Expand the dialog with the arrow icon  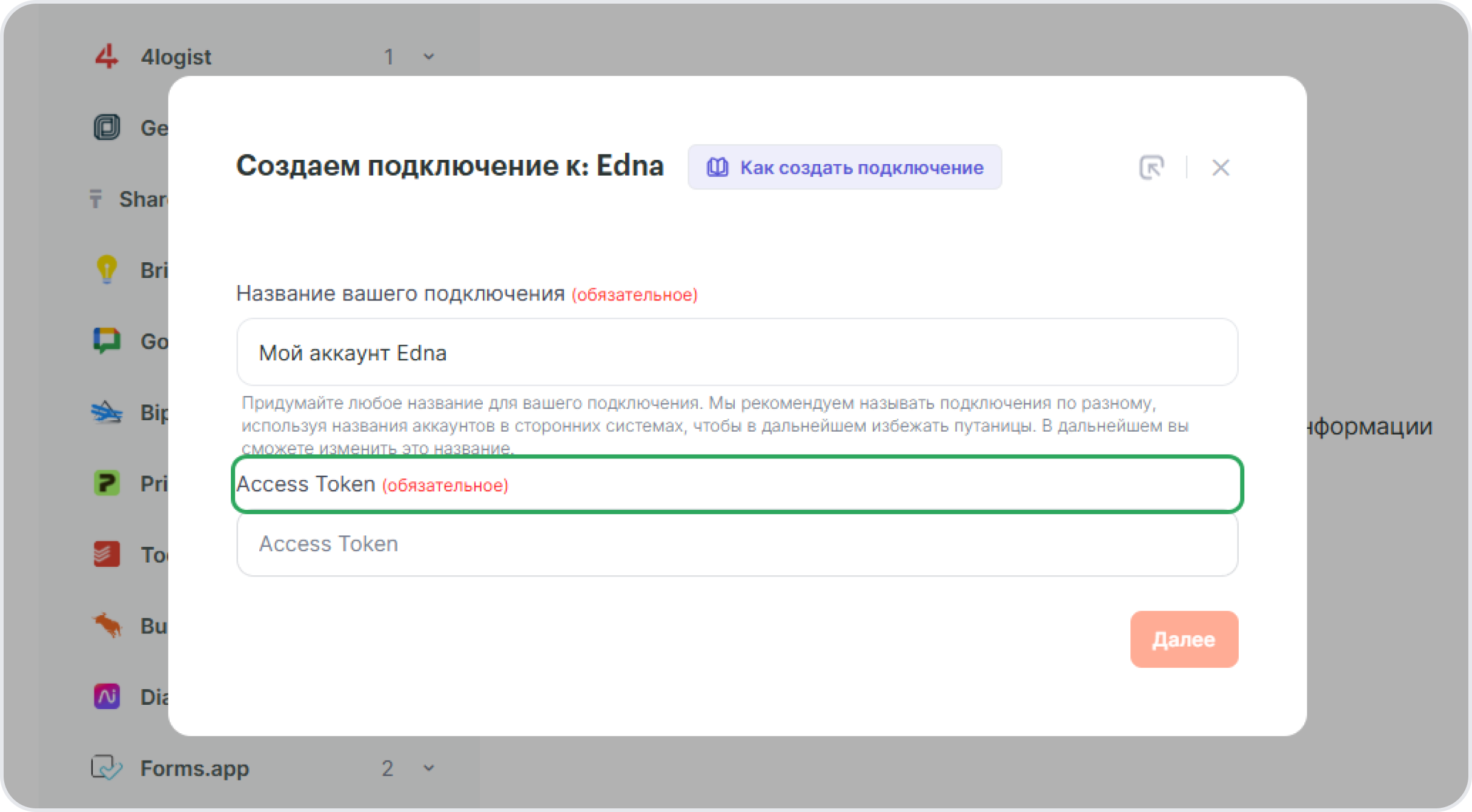pos(1151,167)
